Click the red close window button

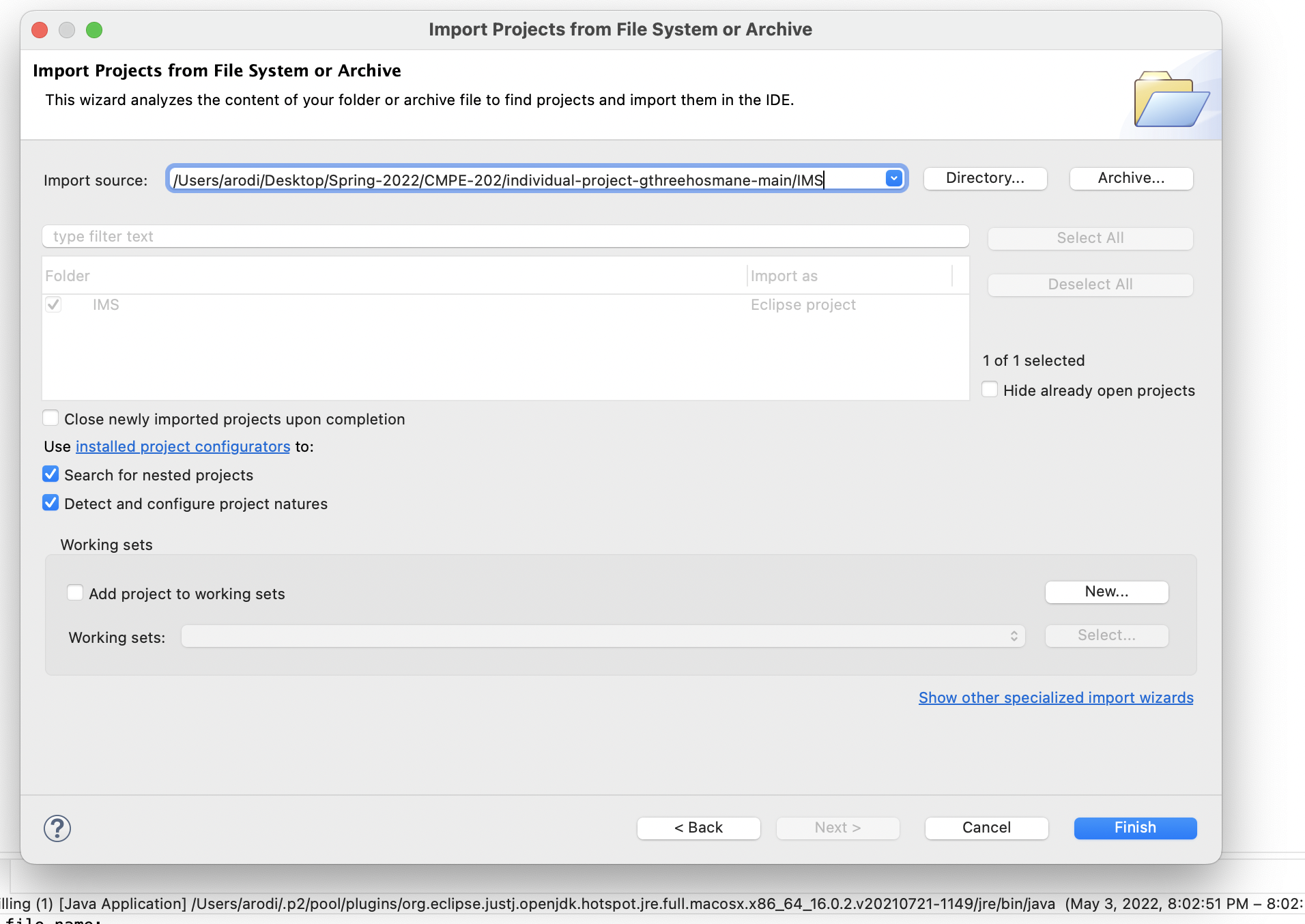tap(40, 29)
